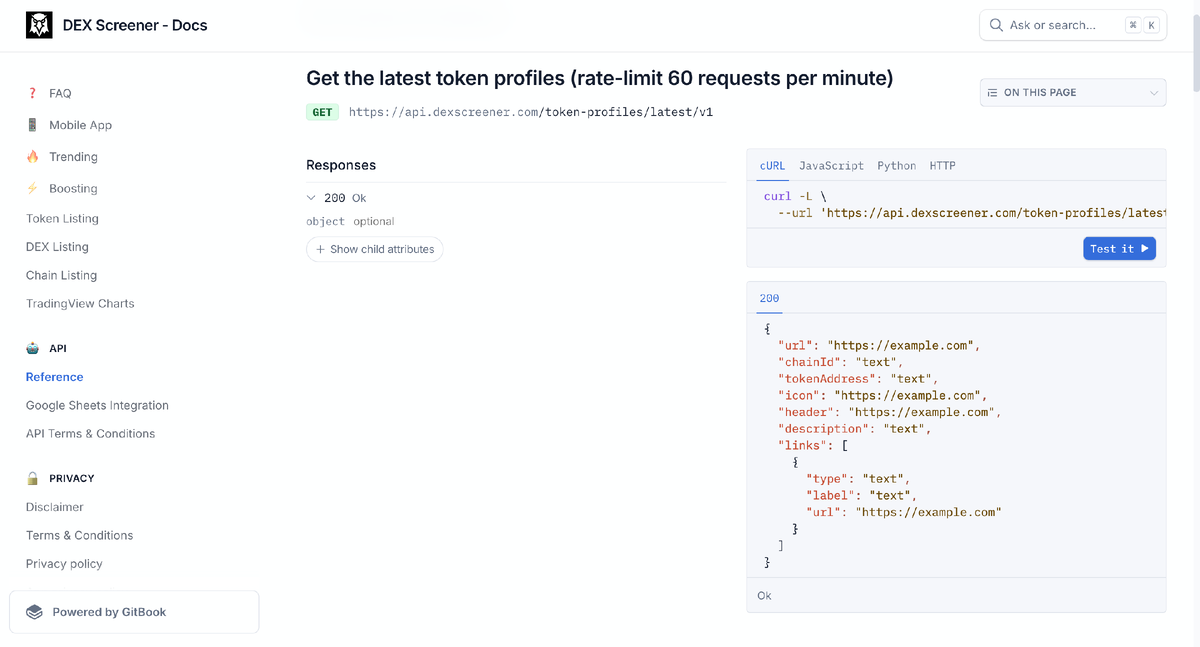
Task: Click the FAQ question mark icon
Action: (32, 93)
